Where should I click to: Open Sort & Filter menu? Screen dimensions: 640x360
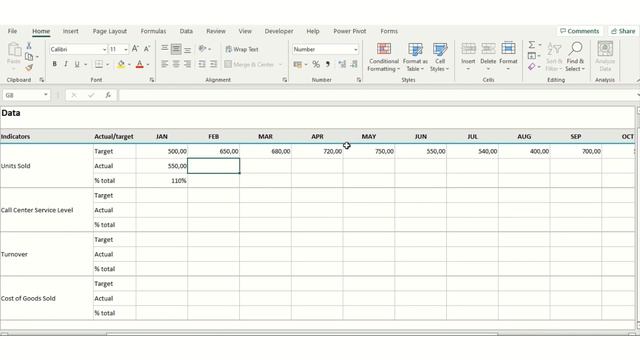(x=554, y=57)
